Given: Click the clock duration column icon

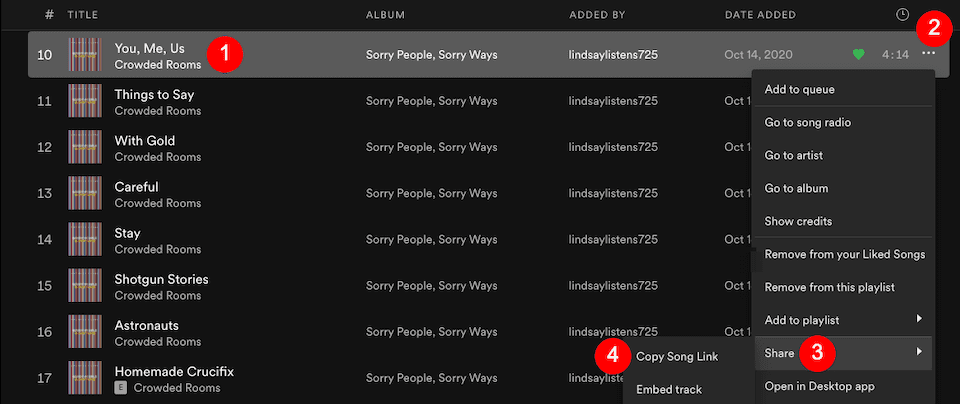Looking at the screenshot, I should pyautogui.click(x=902, y=15).
